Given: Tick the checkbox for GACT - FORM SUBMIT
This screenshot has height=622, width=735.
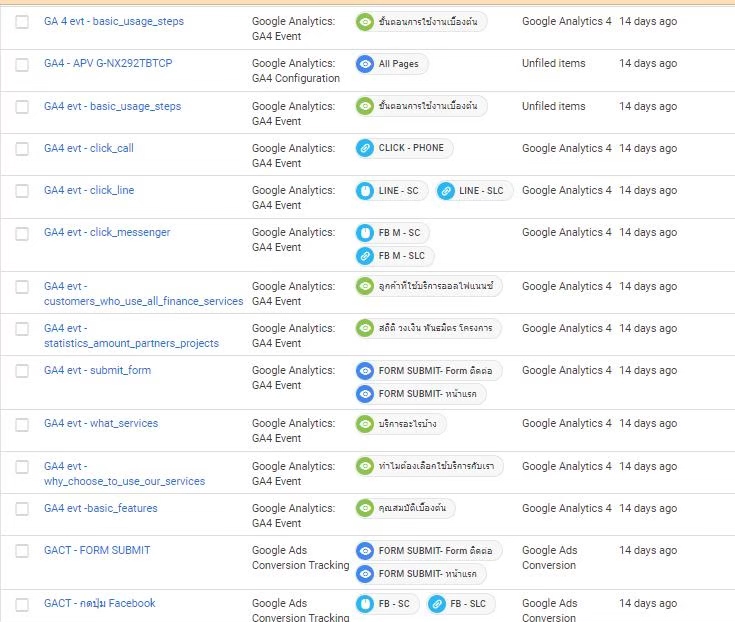Looking at the screenshot, I should [22, 551].
